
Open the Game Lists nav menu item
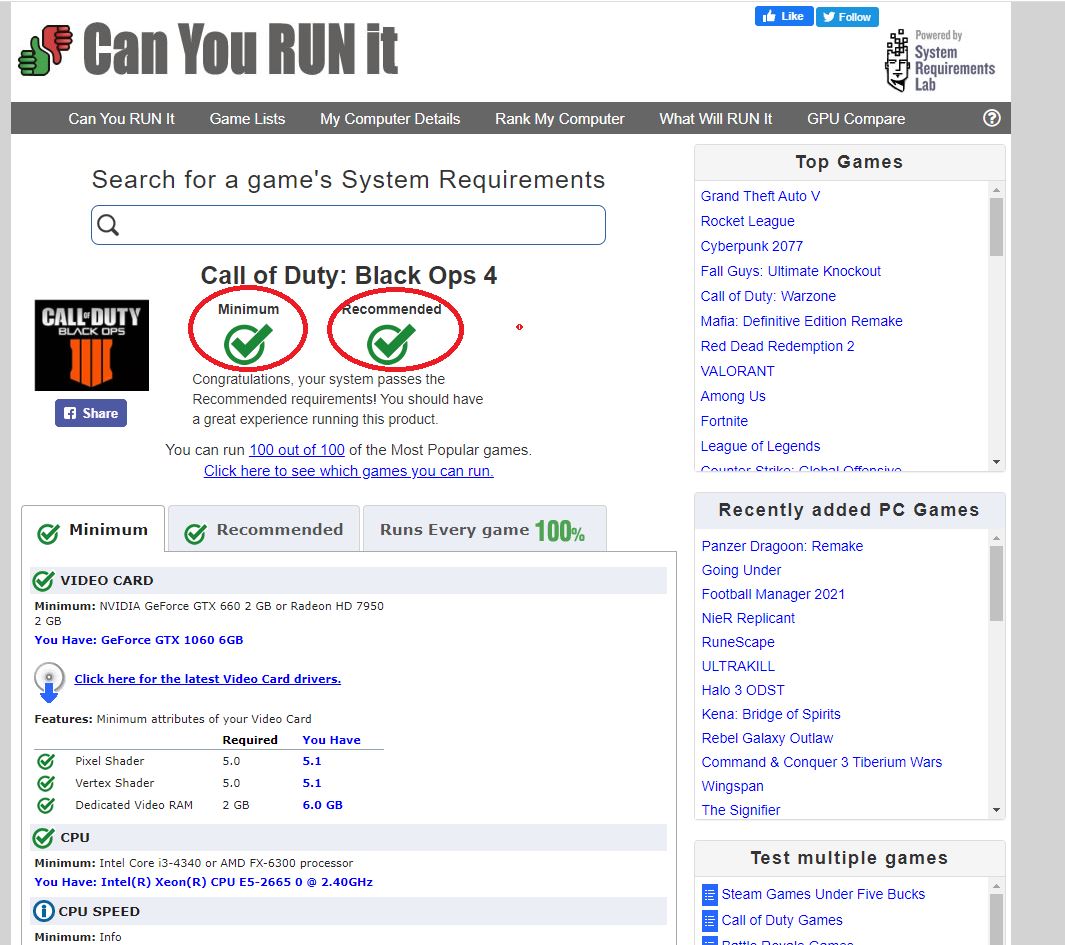(247, 119)
